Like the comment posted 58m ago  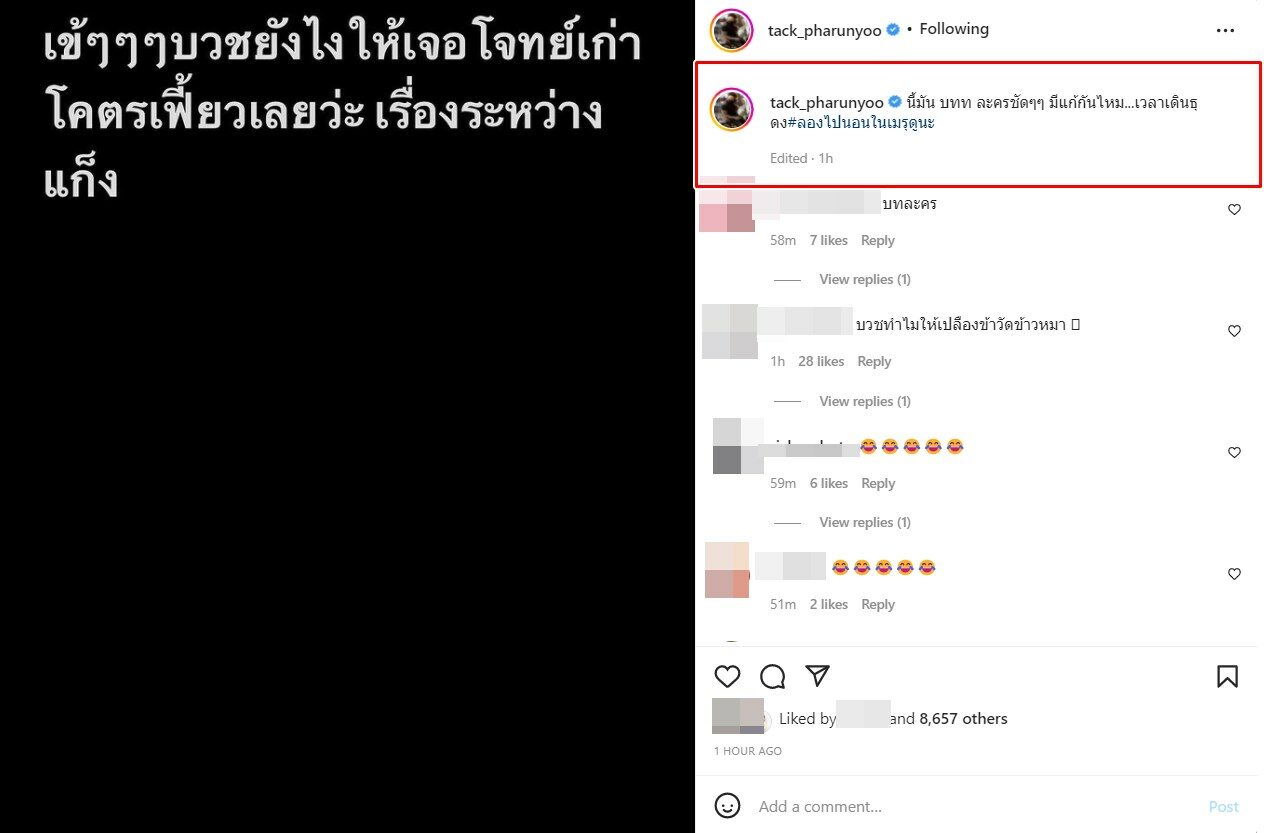1234,209
